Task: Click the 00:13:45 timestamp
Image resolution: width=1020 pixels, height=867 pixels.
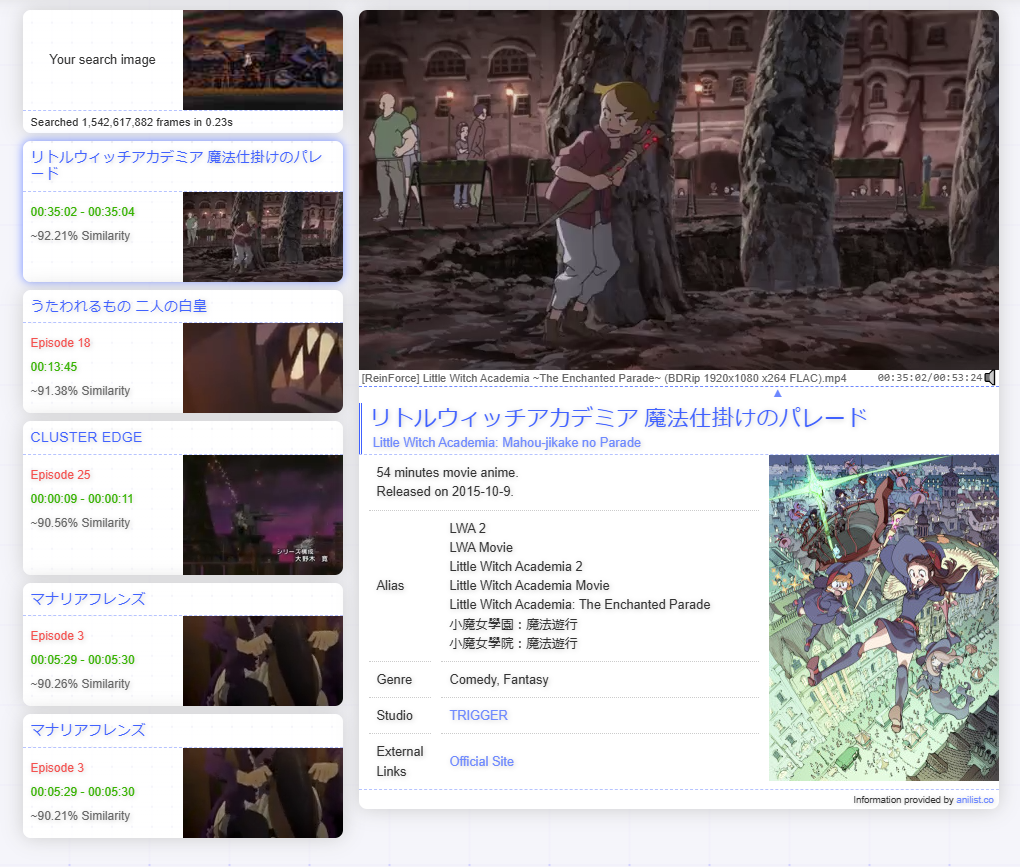Action: [x=54, y=367]
